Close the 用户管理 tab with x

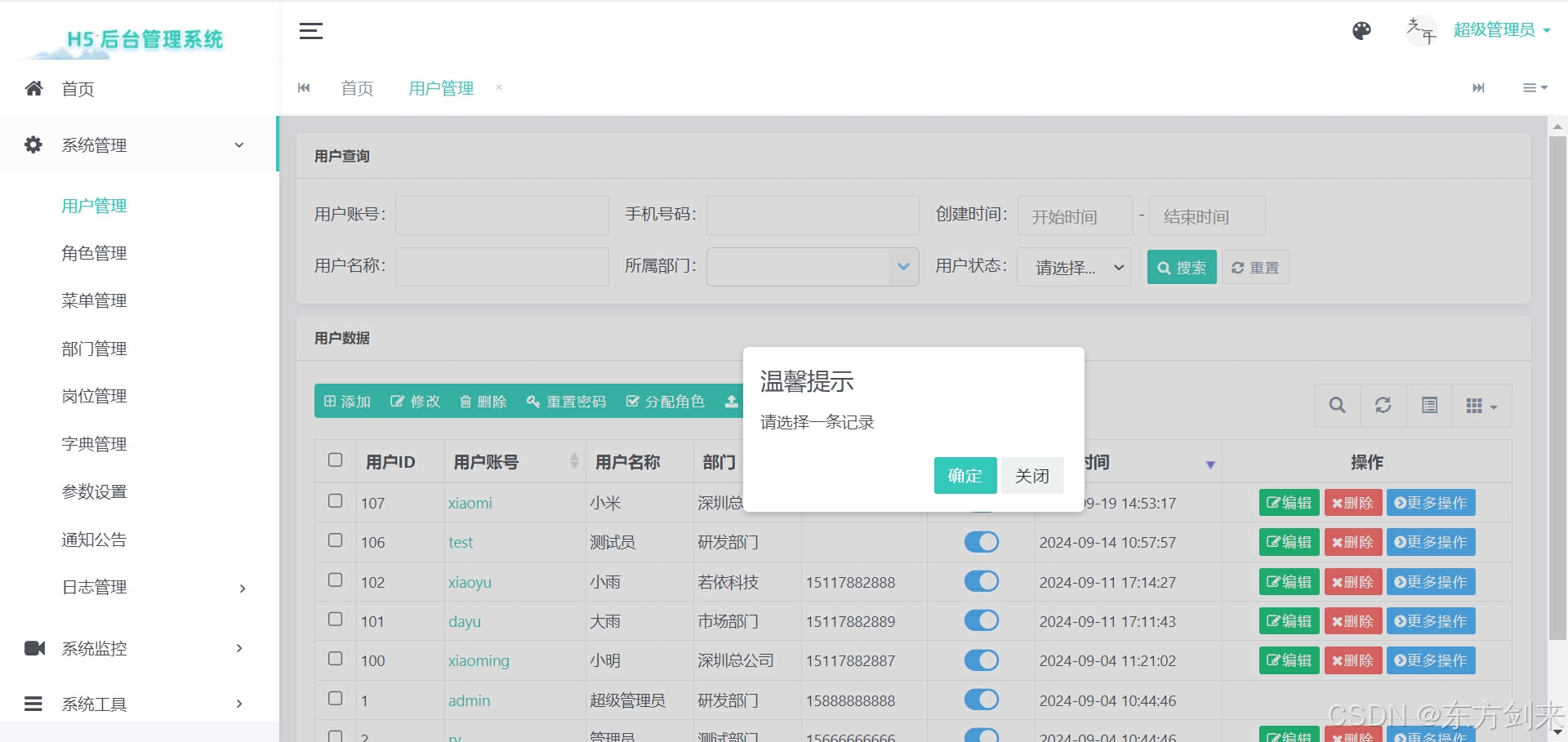[x=499, y=87]
